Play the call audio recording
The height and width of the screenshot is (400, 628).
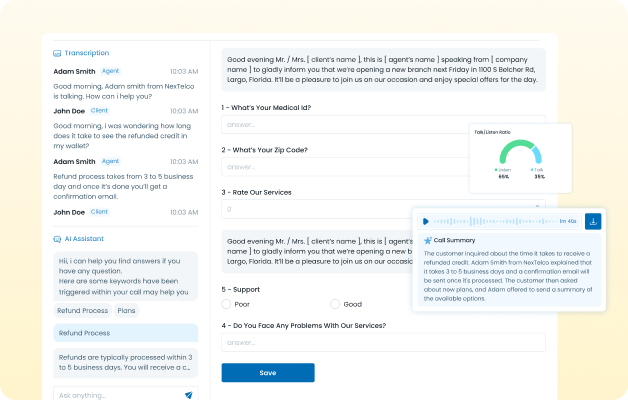coord(426,221)
